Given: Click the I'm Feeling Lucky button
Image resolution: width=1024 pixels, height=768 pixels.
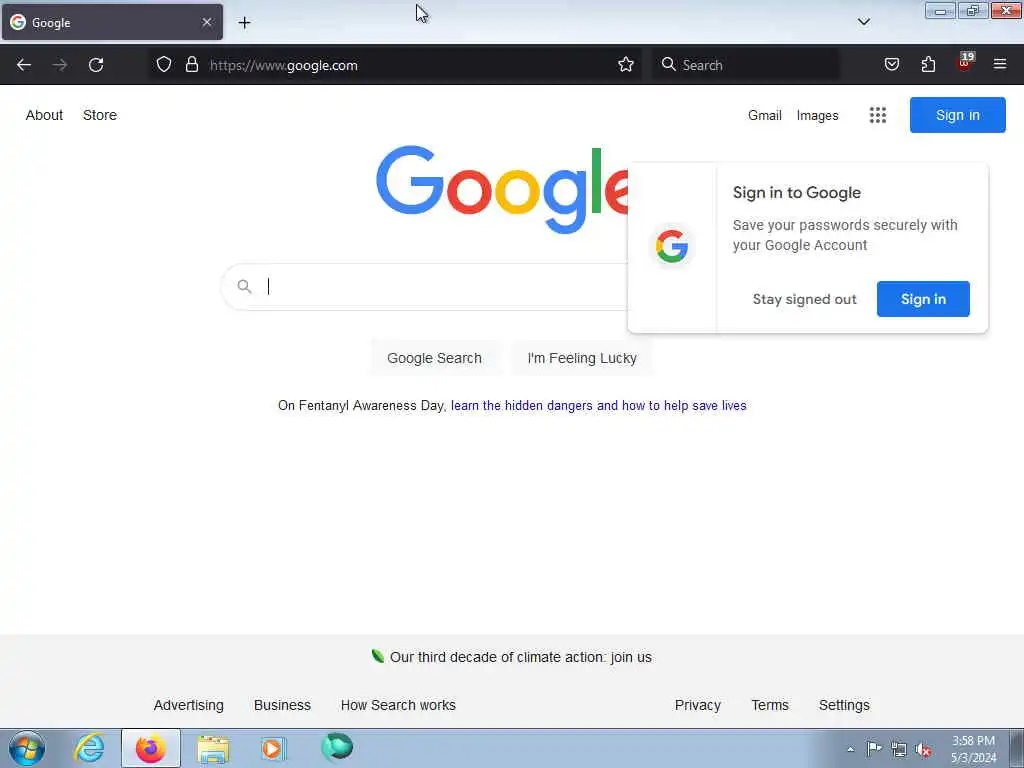Looking at the screenshot, I should (582, 358).
